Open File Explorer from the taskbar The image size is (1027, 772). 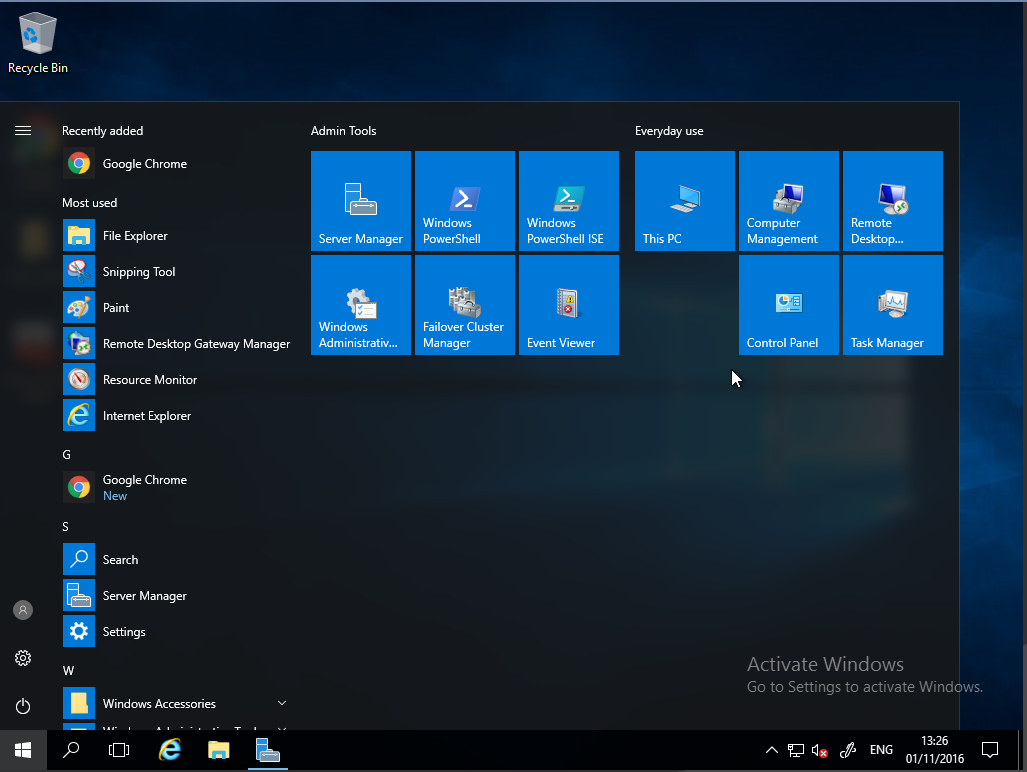tap(219, 750)
